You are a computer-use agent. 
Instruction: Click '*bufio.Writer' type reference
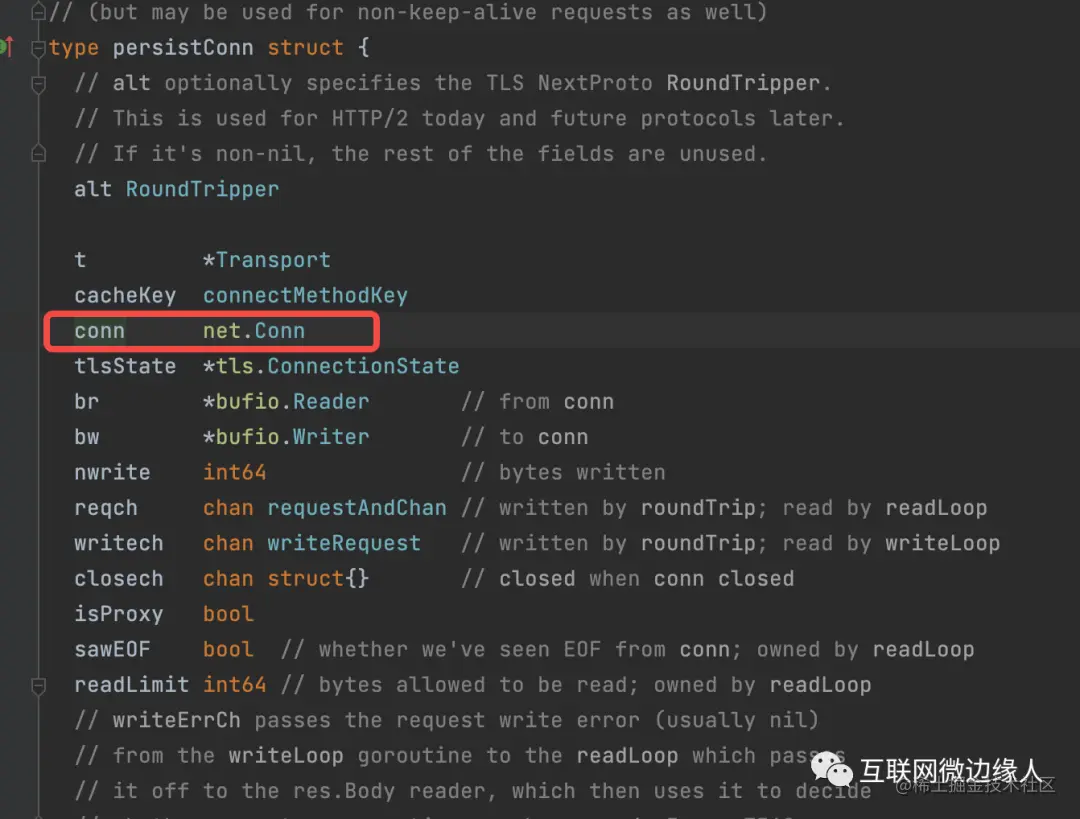click(286, 437)
